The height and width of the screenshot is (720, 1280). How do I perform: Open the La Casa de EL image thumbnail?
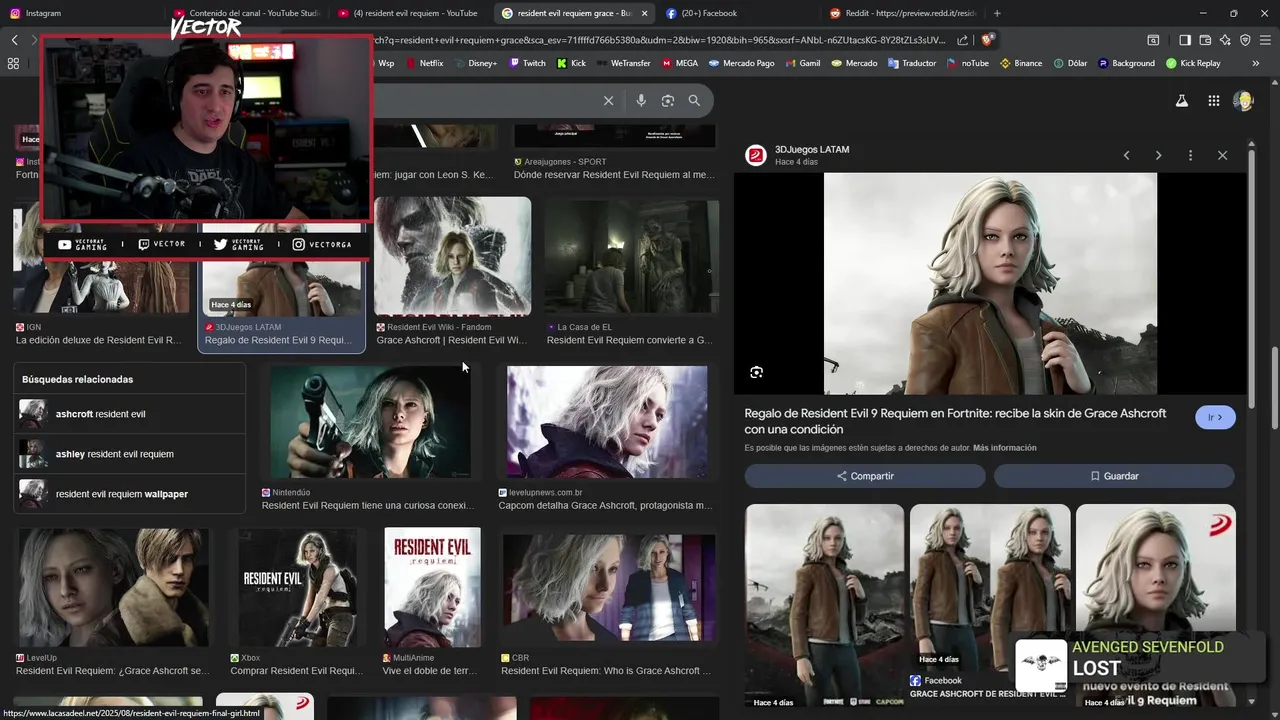tap(632, 256)
